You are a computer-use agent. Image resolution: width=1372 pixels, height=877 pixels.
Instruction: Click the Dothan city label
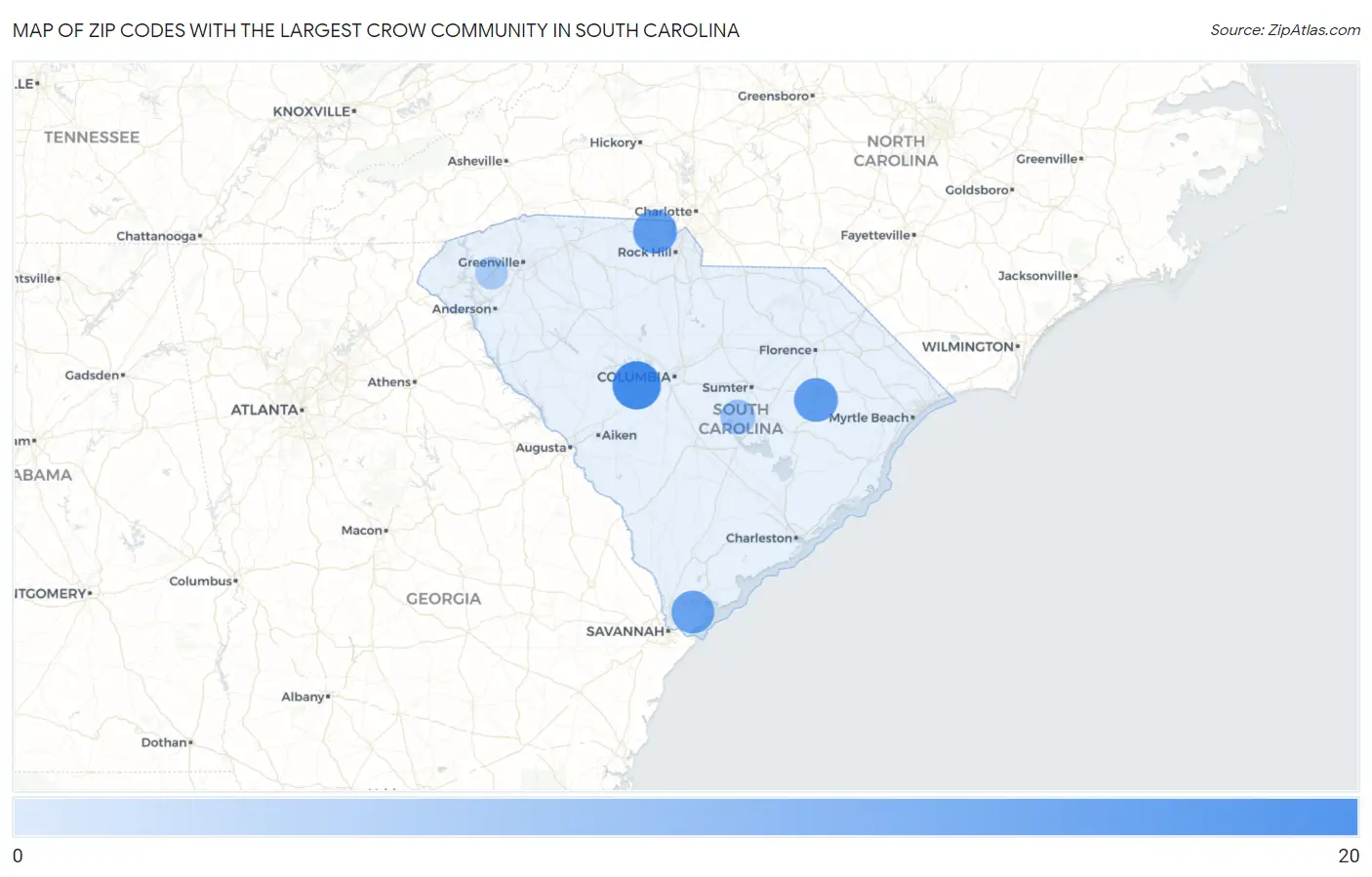click(165, 742)
